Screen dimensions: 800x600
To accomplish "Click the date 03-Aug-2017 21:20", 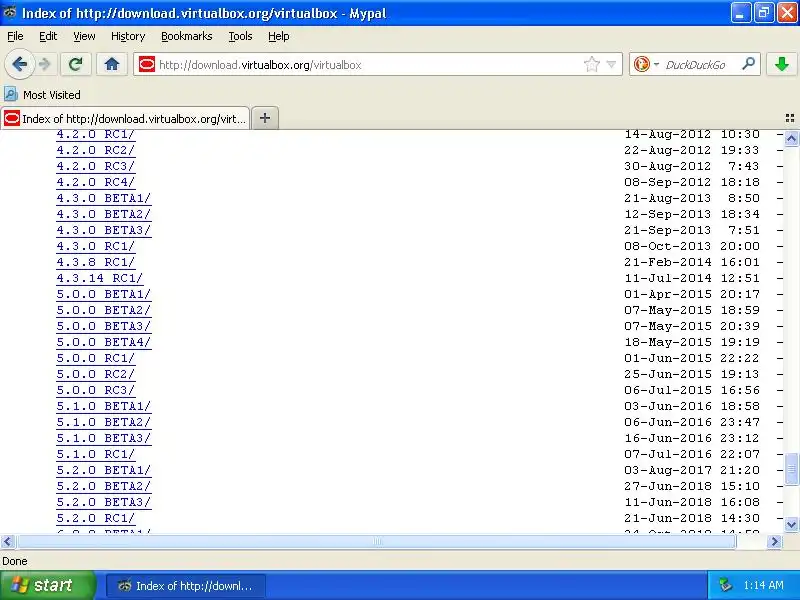I will point(692,470).
